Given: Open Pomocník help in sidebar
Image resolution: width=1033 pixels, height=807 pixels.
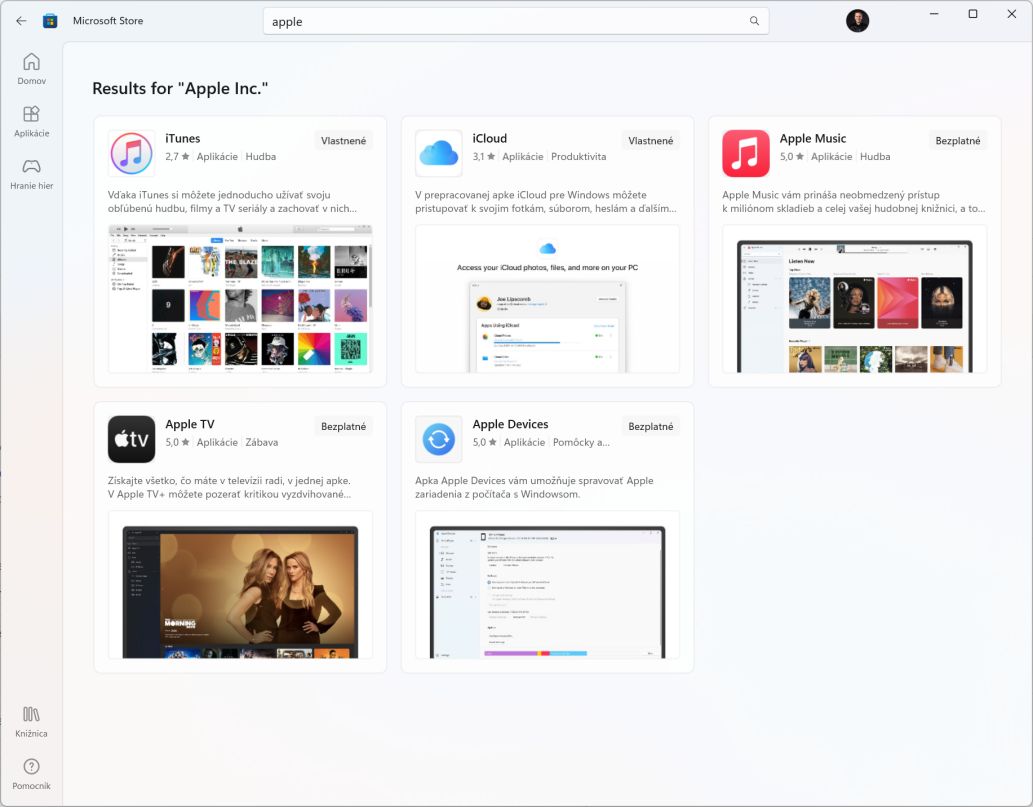Looking at the screenshot, I should (31, 773).
